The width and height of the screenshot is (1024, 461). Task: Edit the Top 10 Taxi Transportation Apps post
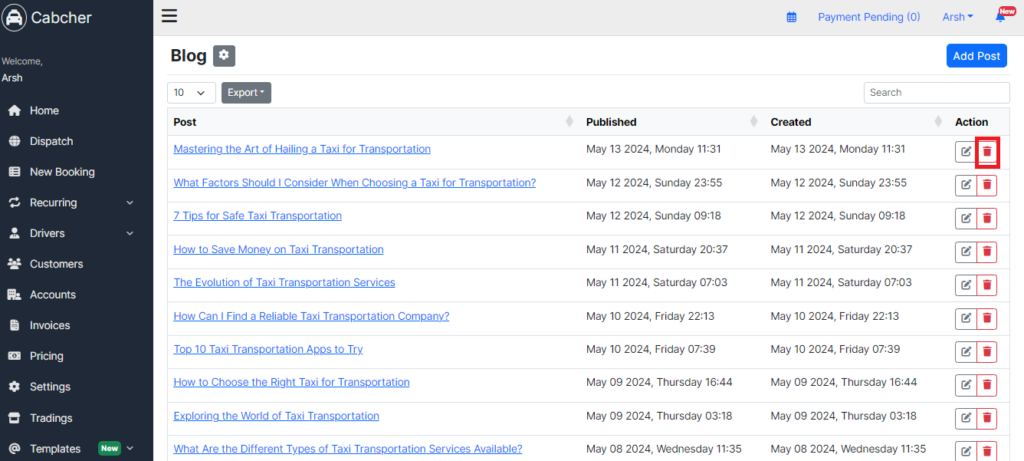pyautogui.click(x=965, y=352)
